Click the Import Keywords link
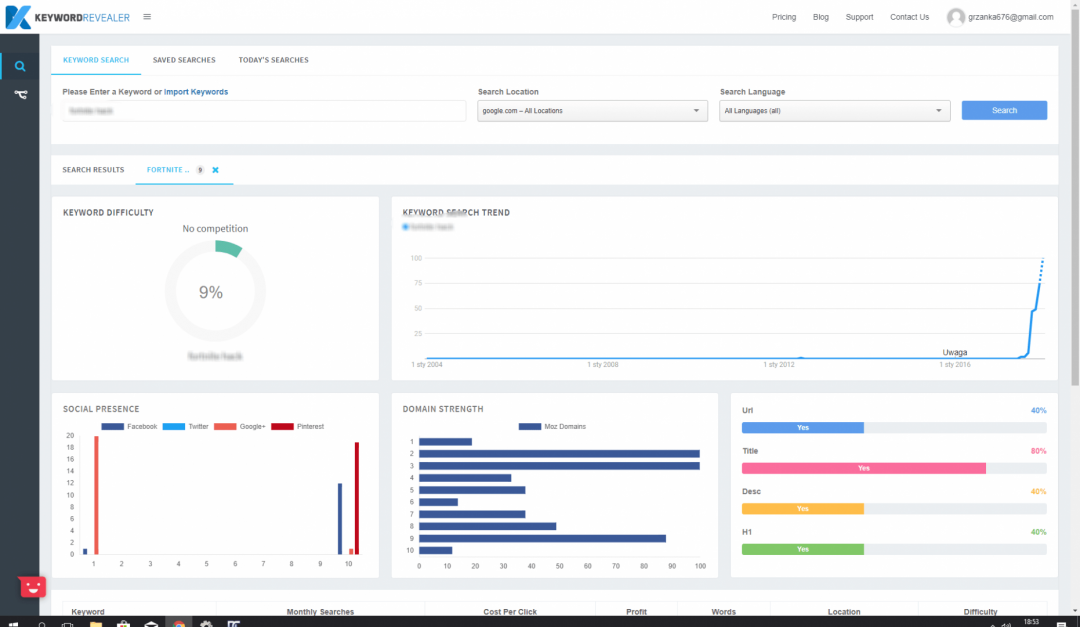Screen dimensions: 1080x627 coord(196,92)
